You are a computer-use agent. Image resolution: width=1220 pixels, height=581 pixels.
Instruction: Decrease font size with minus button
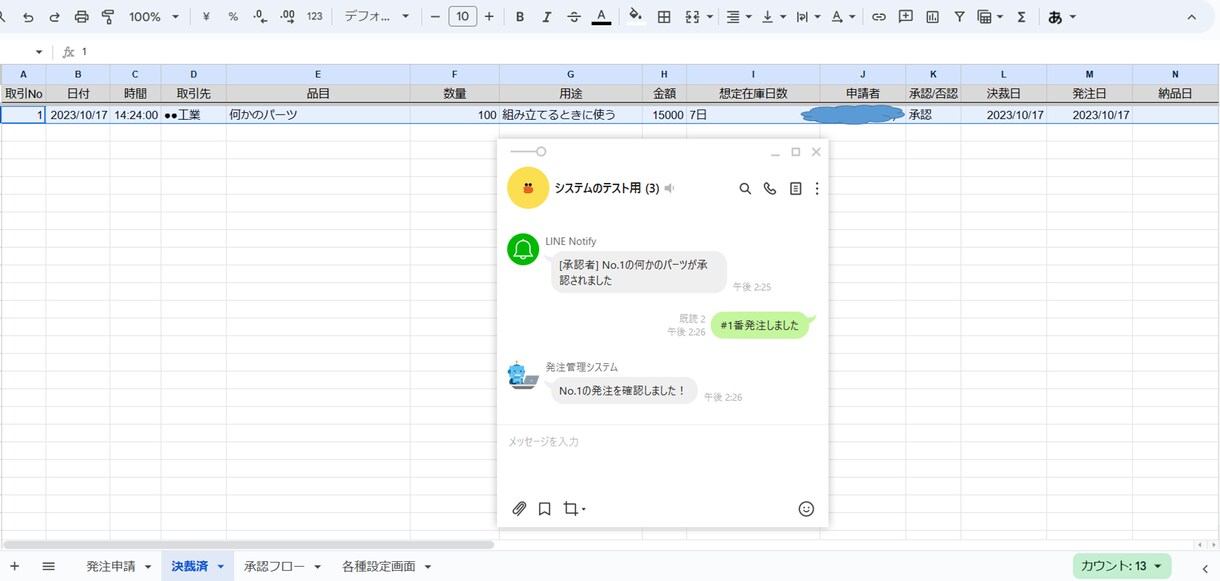(435, 17)
